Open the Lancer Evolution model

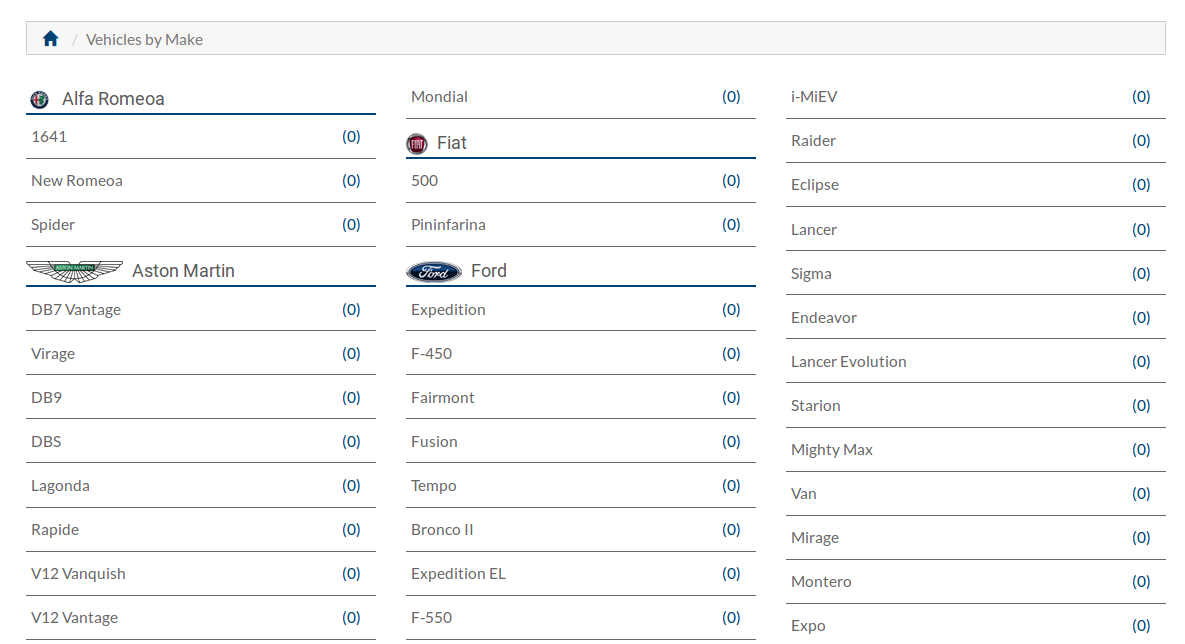pos(848,361)
